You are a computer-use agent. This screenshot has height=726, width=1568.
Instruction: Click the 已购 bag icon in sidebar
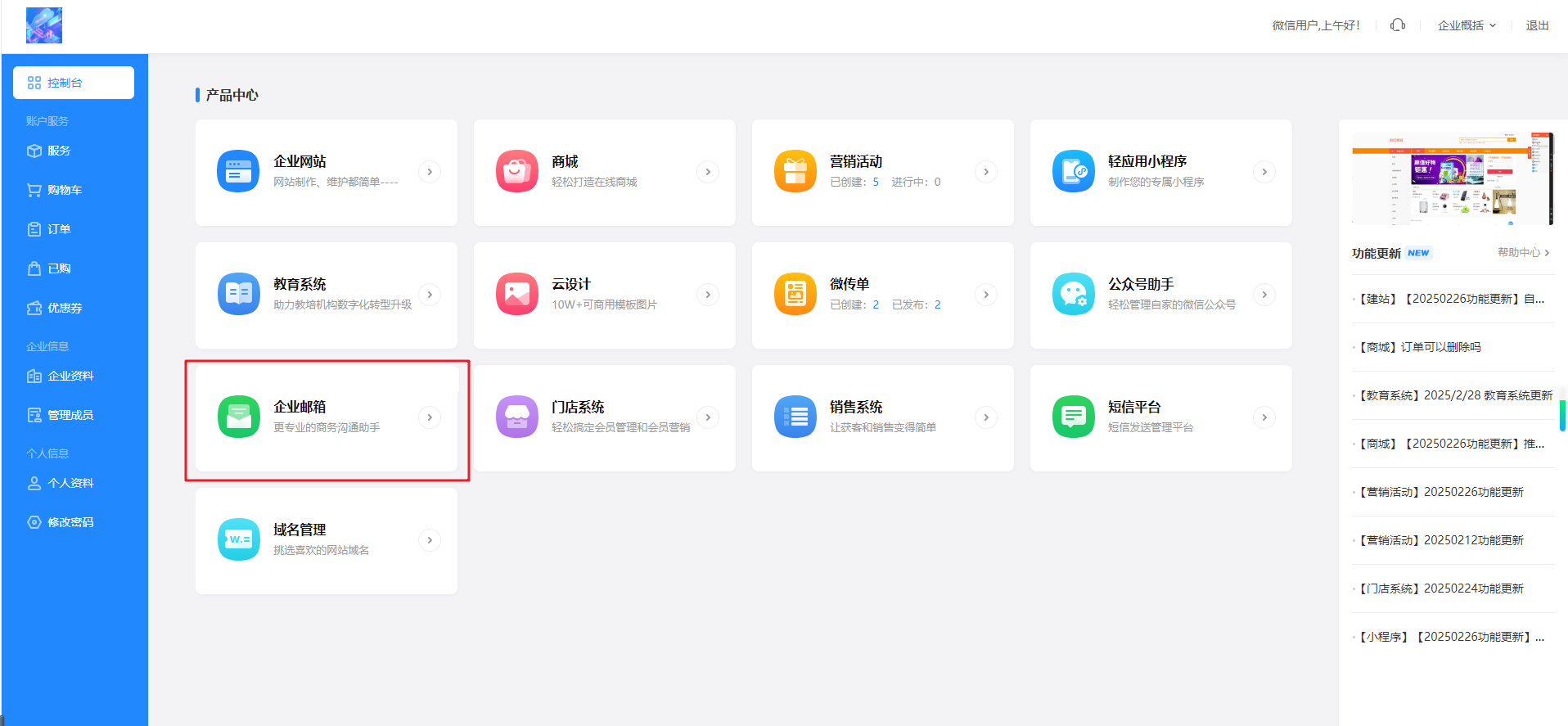34,268
